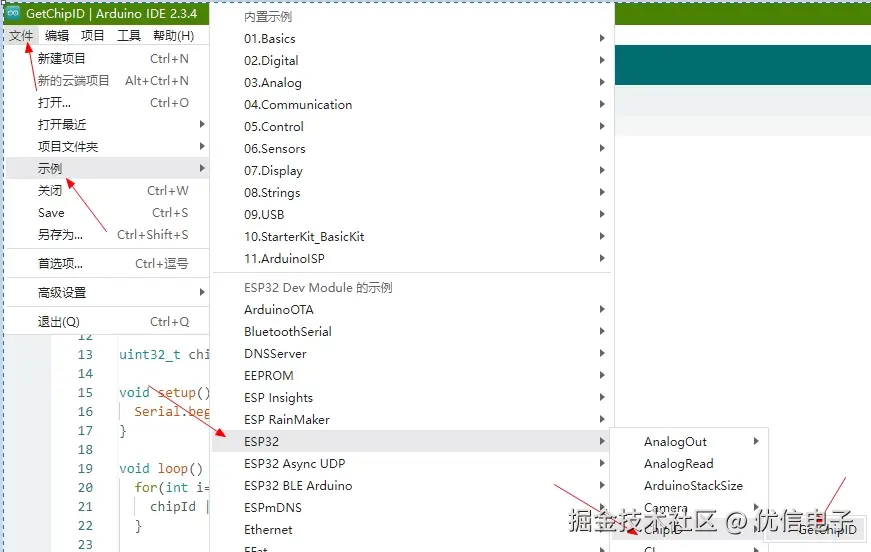Open the ESP32 BLE Arduino submenu
871x552 pixels.
pos(412,485)
